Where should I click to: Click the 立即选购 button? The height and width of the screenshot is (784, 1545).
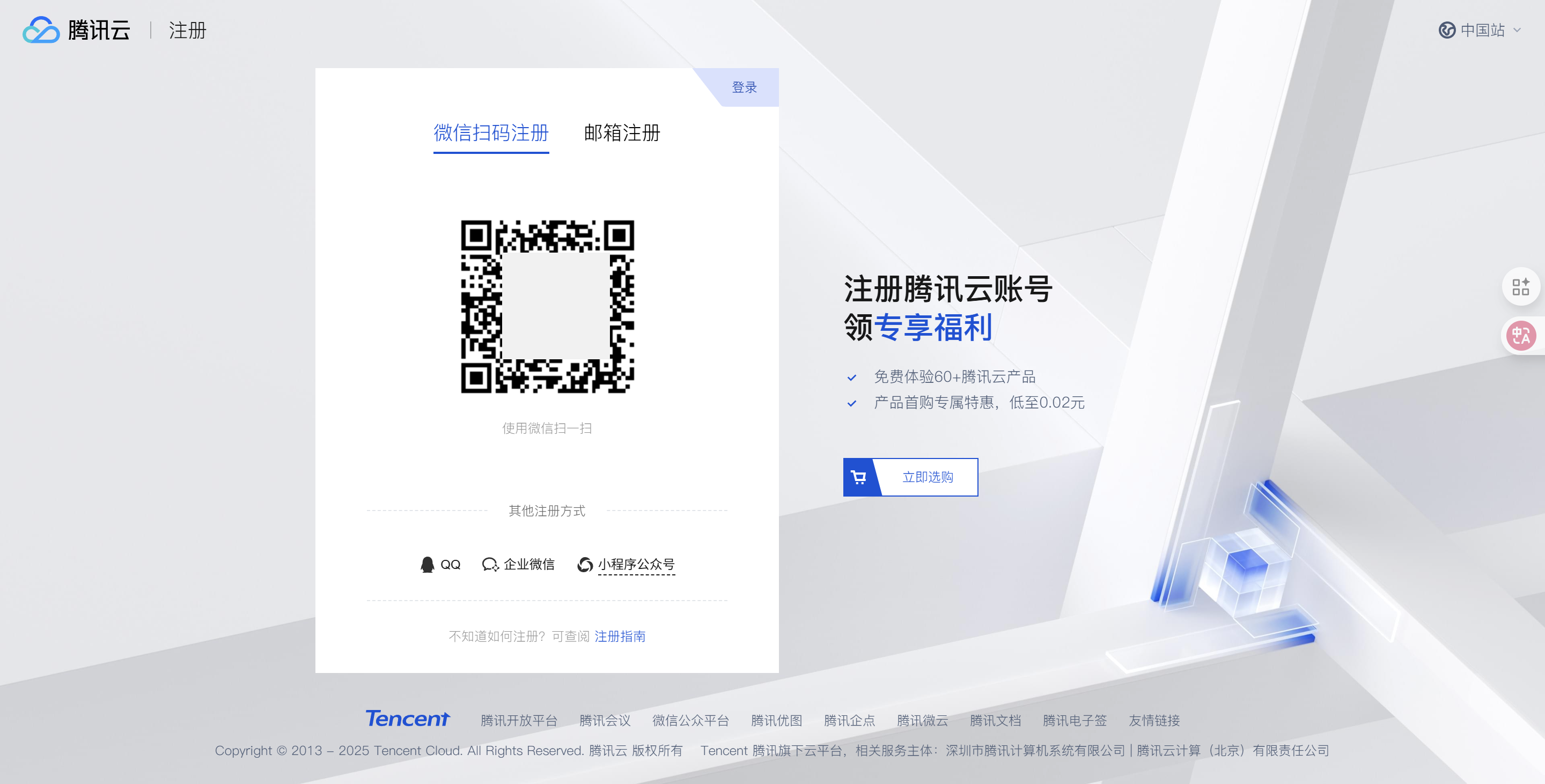927,477
